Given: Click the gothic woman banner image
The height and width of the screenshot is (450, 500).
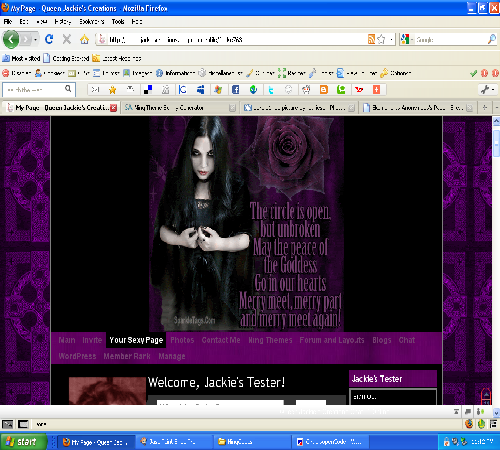Looking at the screenshot, I should point(246,224).
